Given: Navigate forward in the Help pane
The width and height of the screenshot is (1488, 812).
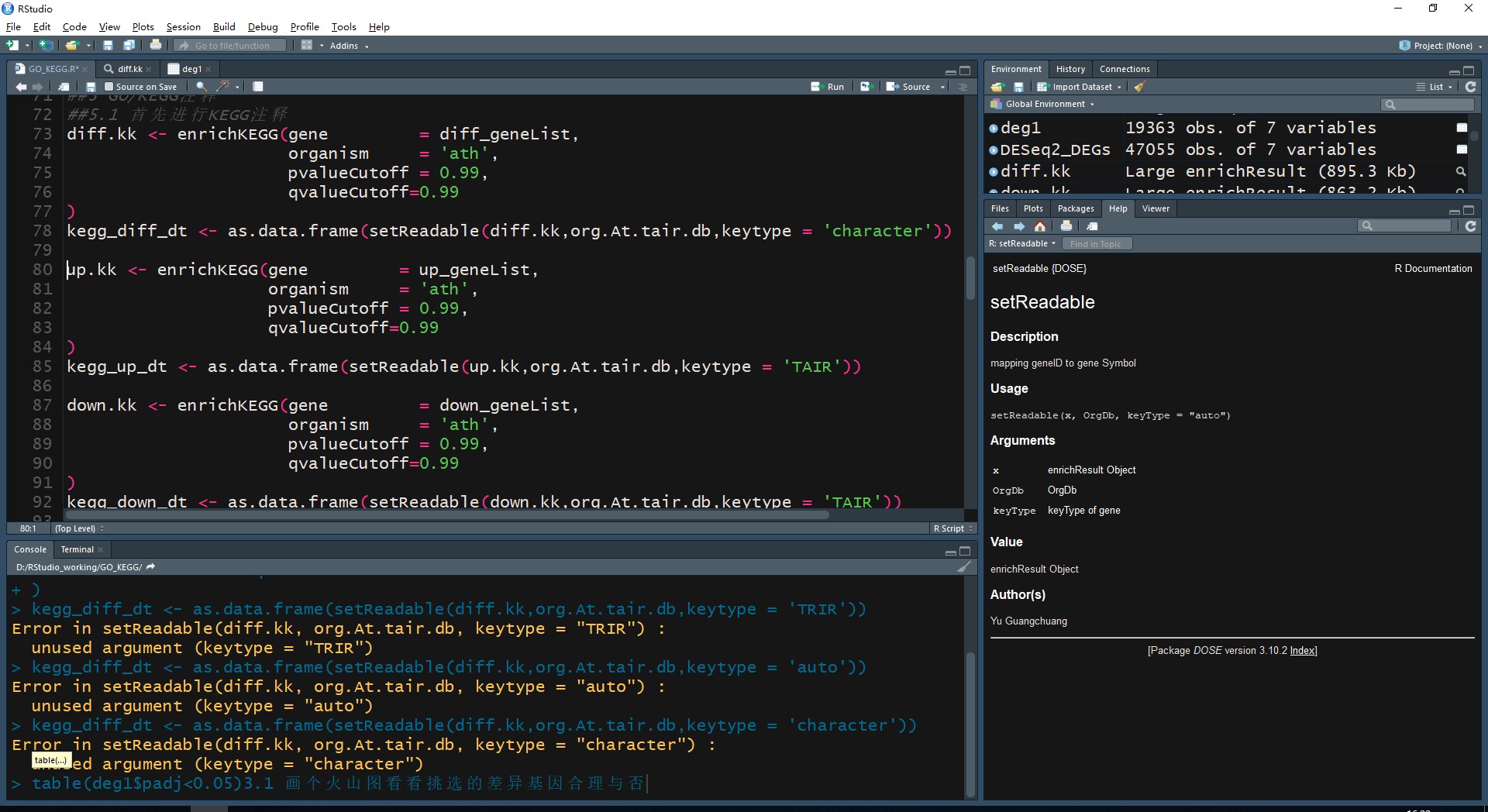Looking at the screenshot, I should tap(1019, 226).
